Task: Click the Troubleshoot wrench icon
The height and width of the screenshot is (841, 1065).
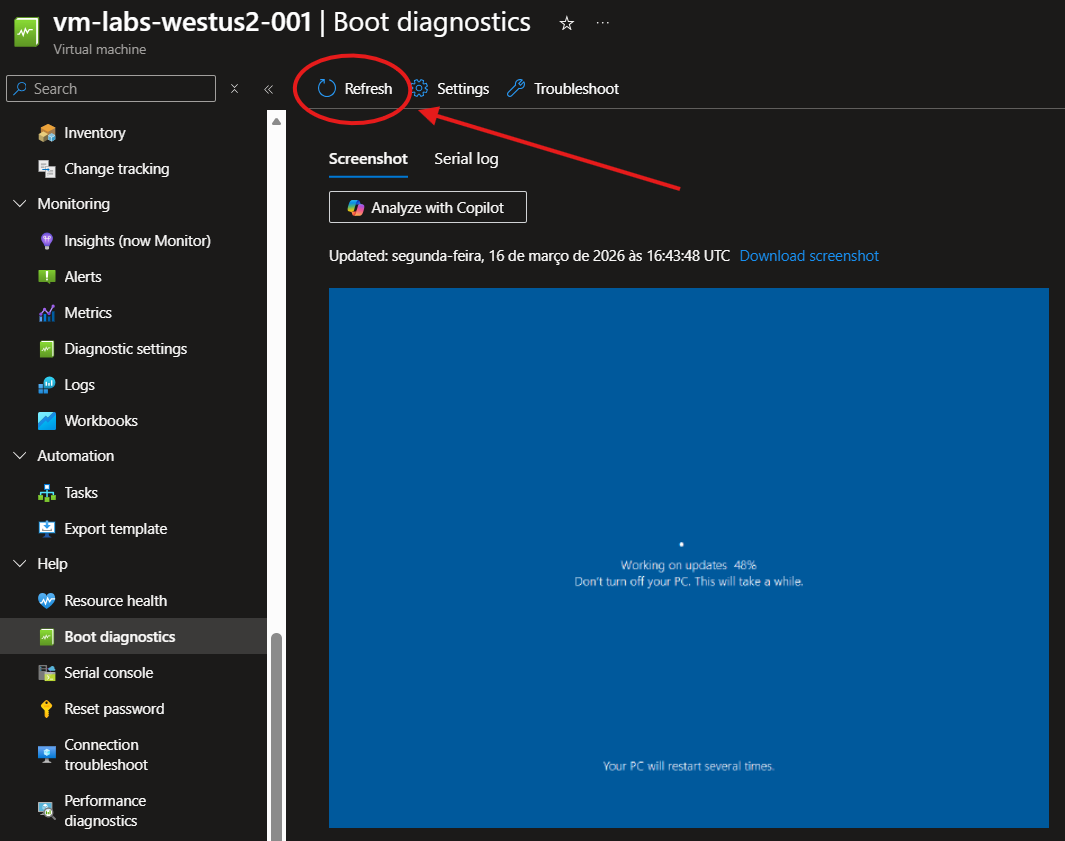Action: pos(516,89)
